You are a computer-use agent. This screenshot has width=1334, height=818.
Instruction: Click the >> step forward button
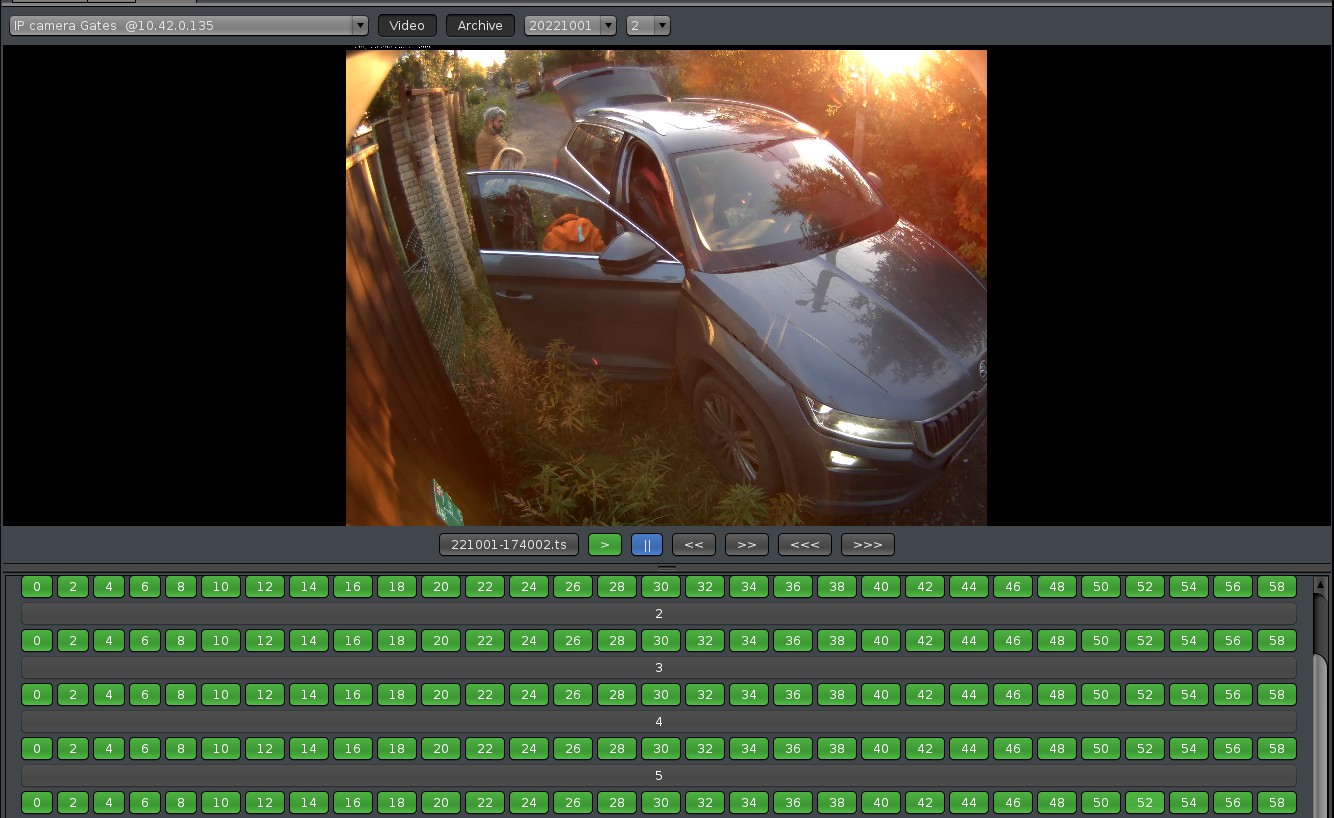(x=746, y=545)
